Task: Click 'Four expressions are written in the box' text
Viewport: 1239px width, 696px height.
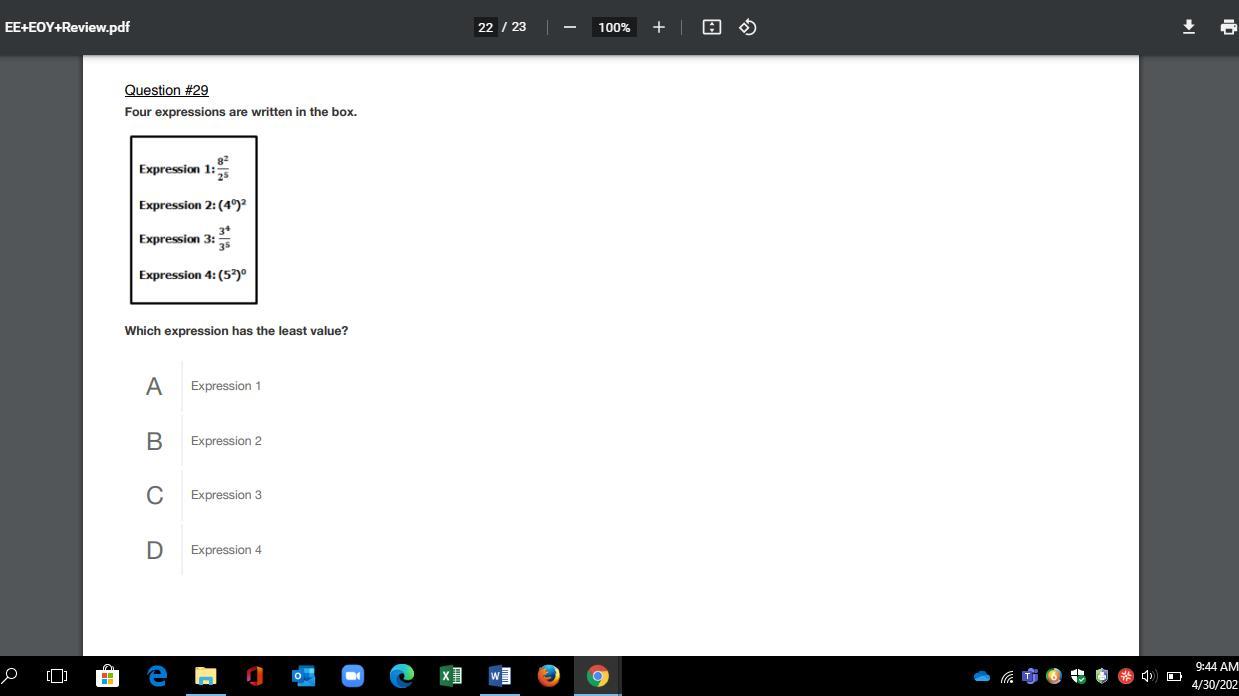Action: pos(240,112)
